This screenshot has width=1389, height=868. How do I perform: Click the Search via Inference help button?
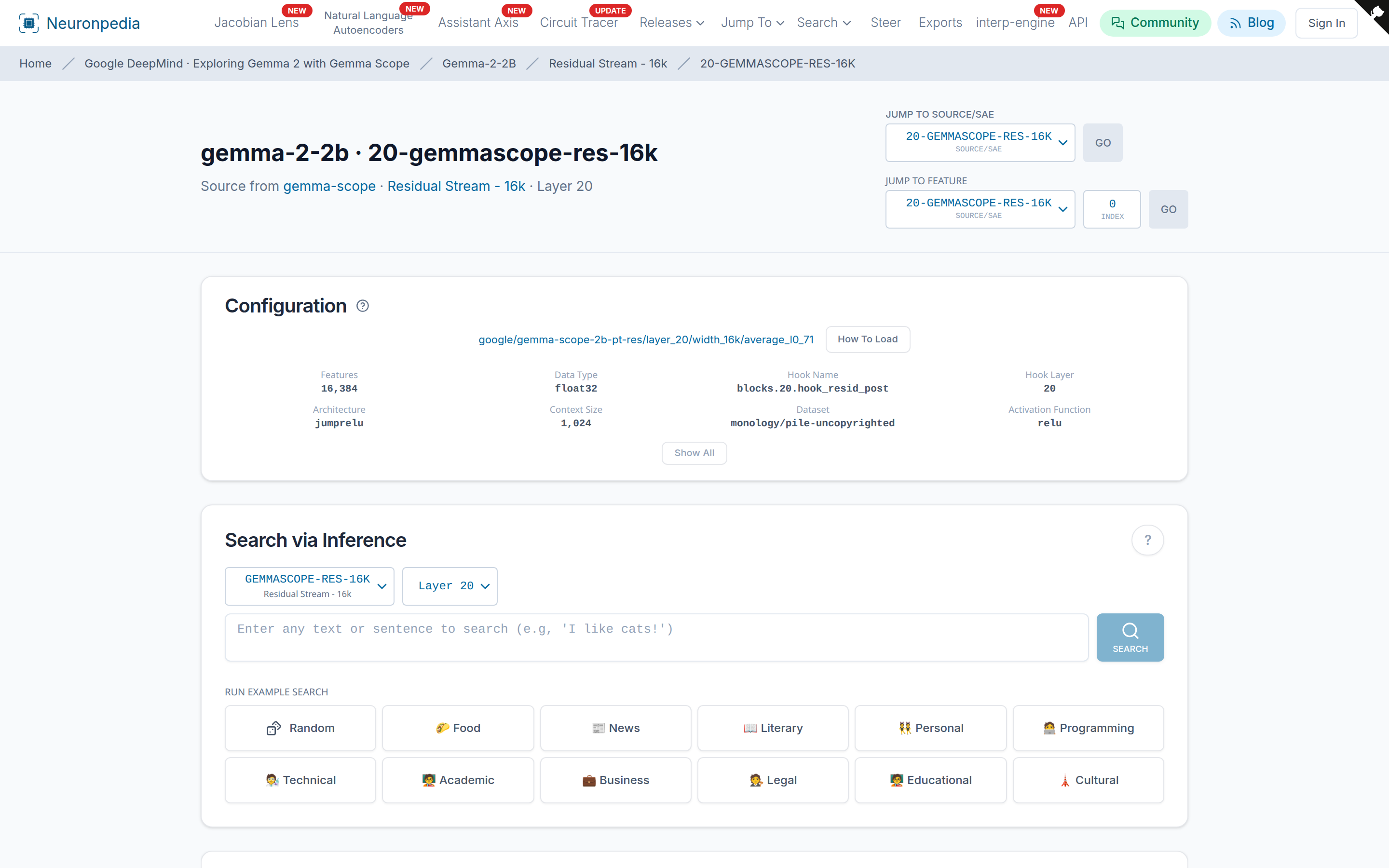[1147, 540]
